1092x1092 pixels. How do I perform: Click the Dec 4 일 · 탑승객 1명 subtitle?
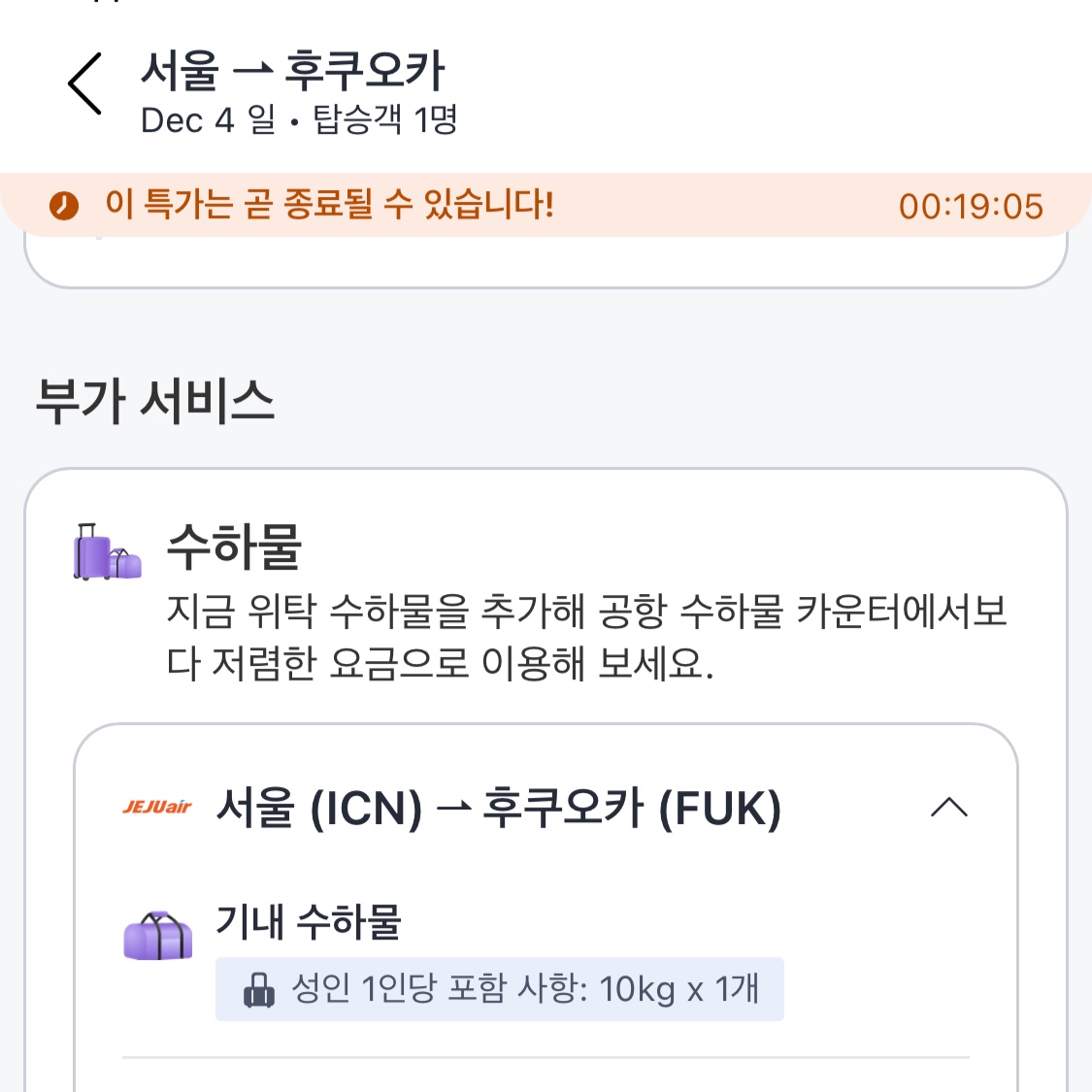pos(299,120)
